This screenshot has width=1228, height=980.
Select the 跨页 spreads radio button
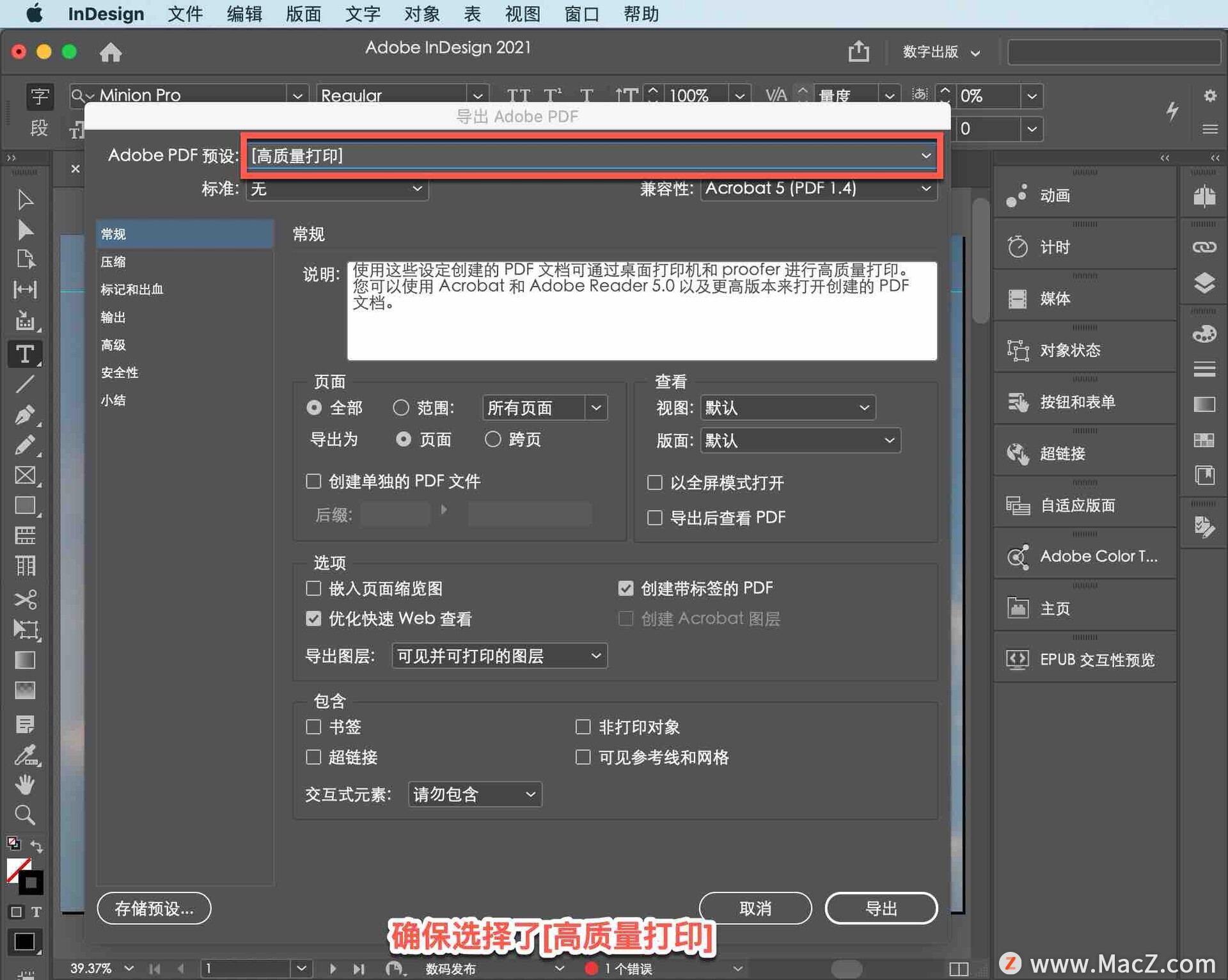[x=492, y=439]
